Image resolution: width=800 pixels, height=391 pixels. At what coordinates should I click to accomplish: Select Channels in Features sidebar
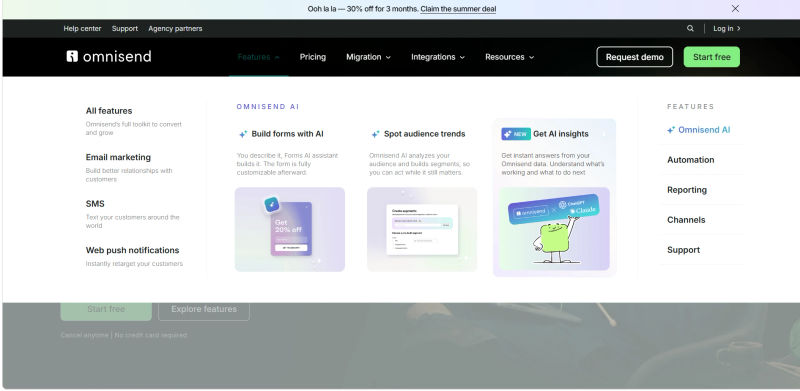686,220
